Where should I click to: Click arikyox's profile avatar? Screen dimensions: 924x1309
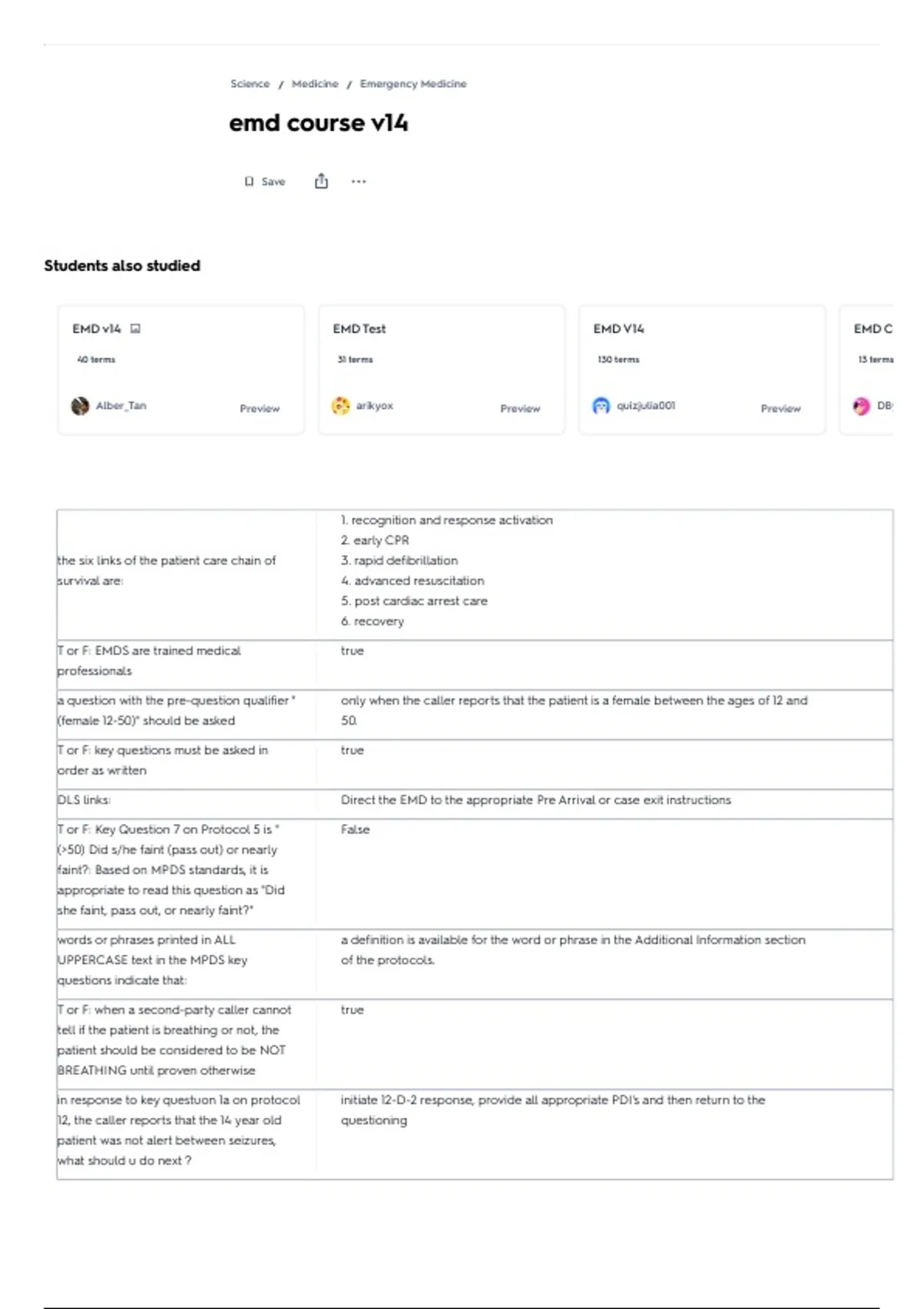(340, 406)
